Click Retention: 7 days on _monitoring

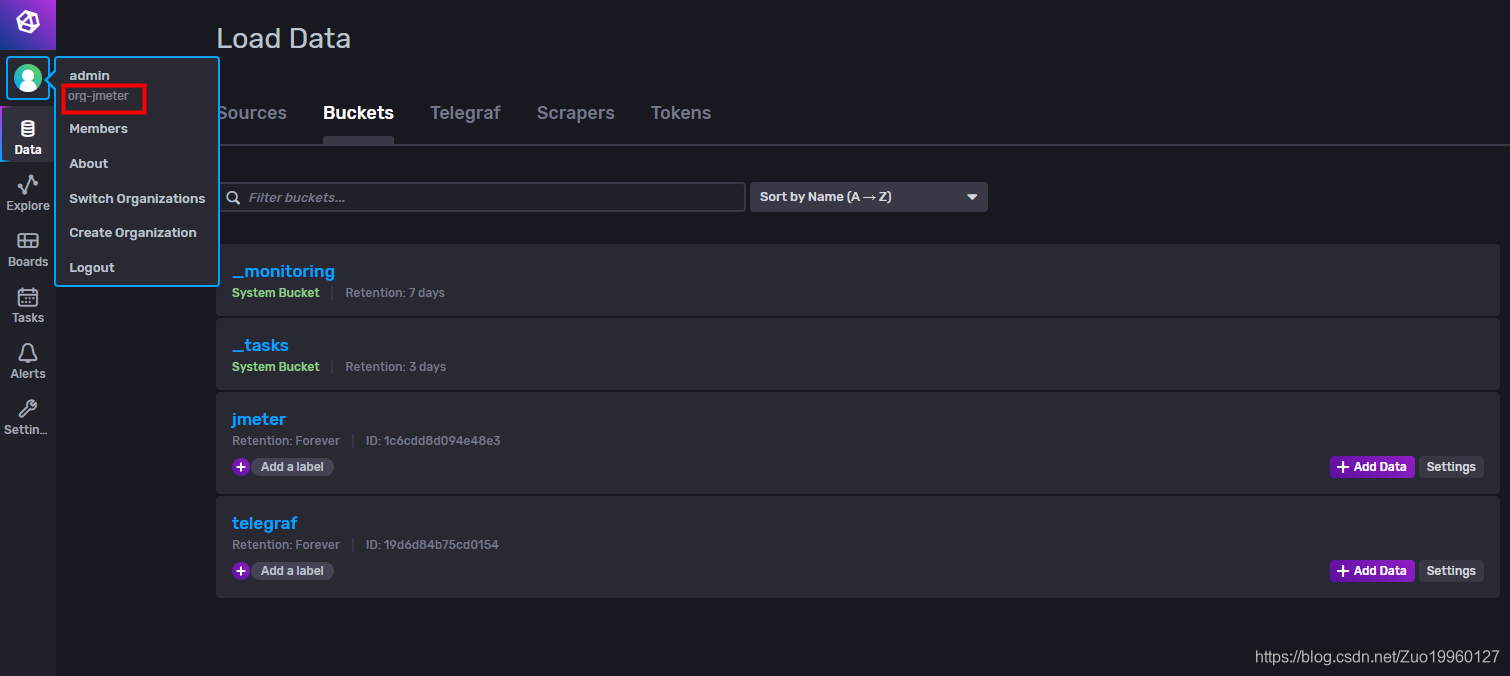coord(395,293)
